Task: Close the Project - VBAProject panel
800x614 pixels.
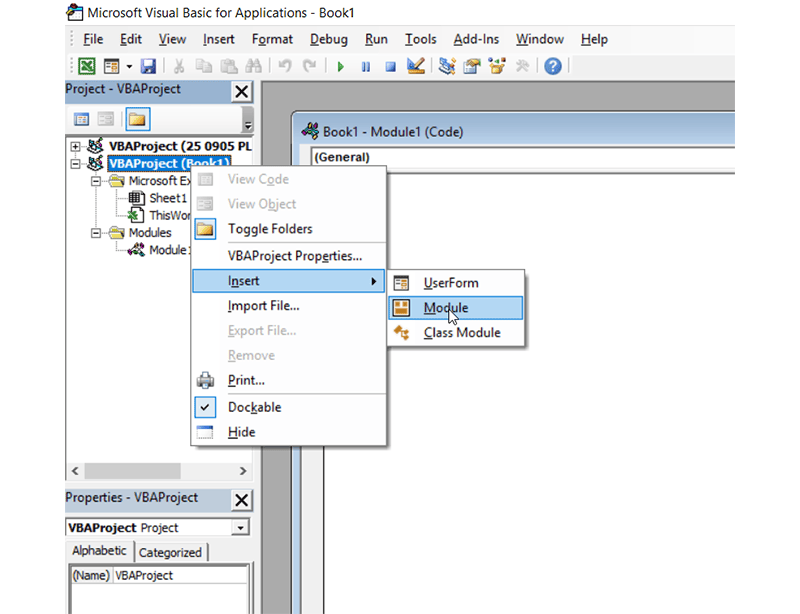Action: point(241,92)
